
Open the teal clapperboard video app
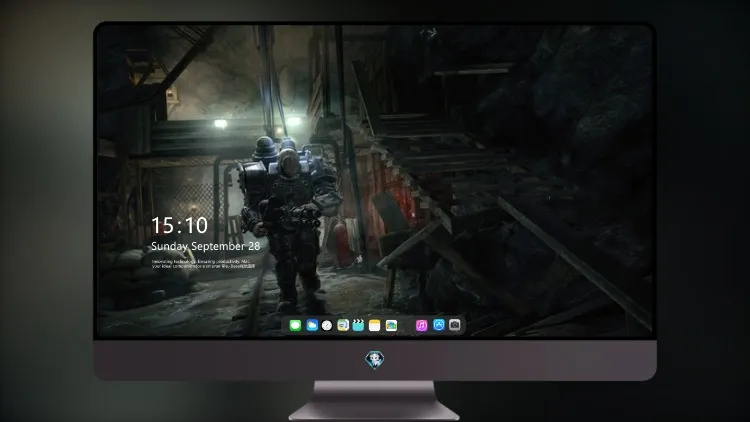point(358,325)
